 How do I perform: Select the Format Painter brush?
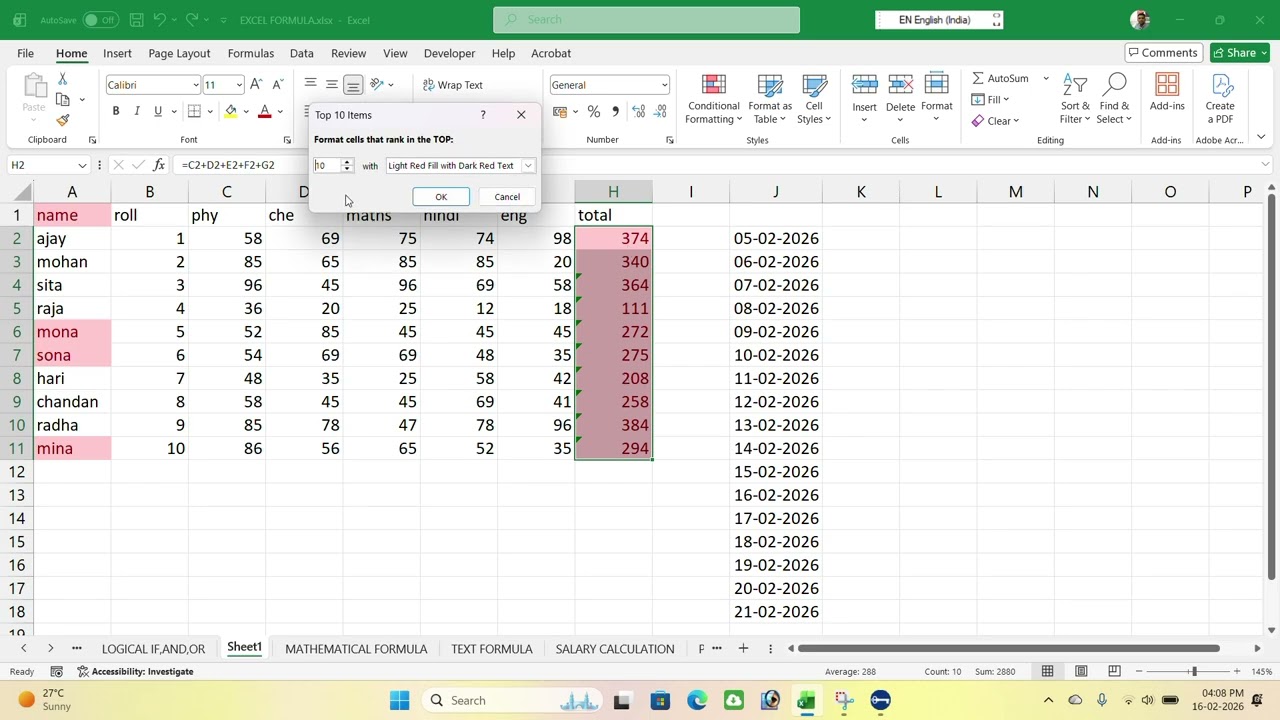62,120
